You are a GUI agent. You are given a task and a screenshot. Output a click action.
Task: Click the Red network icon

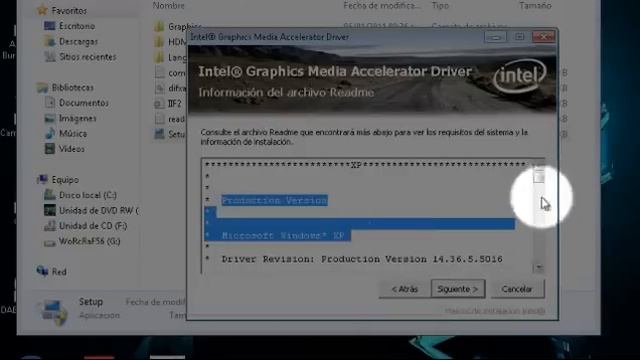coord(42,271)
